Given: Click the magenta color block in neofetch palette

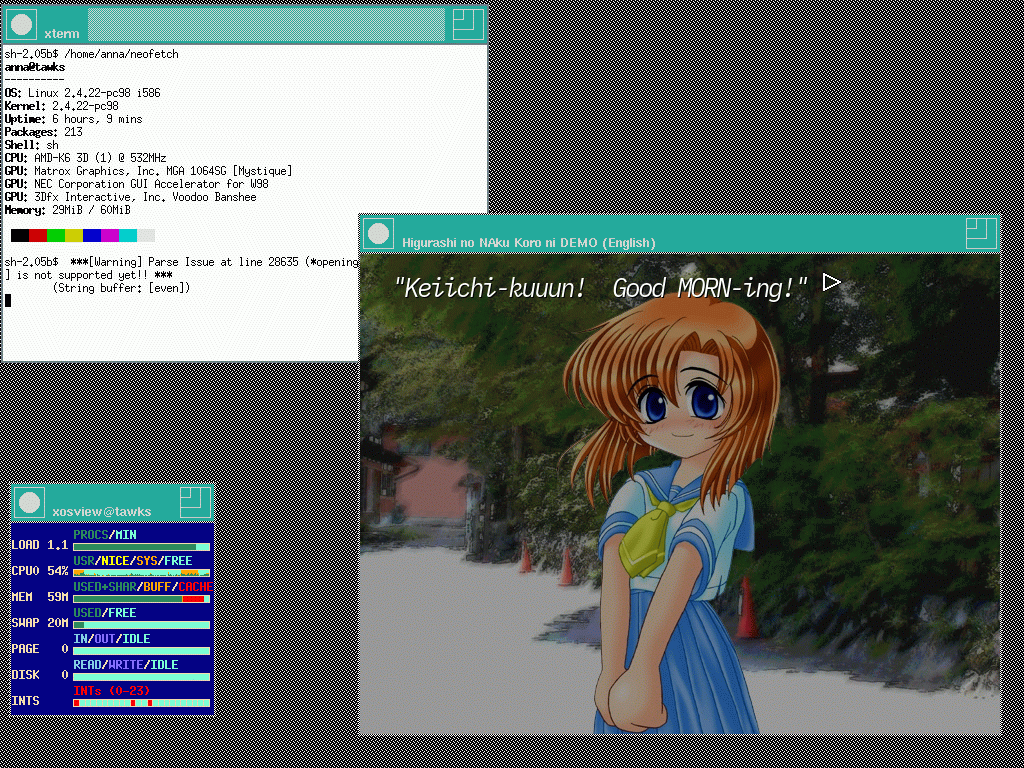Looking at the screenshot, I should 110,235.
